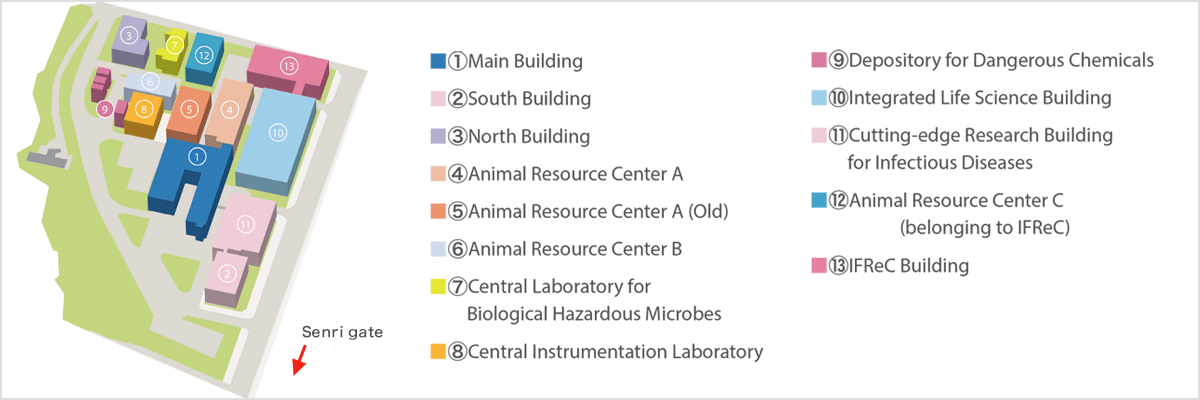
Task: Click the Integrated Life Science Building label
Action: [x=970, y=98]
